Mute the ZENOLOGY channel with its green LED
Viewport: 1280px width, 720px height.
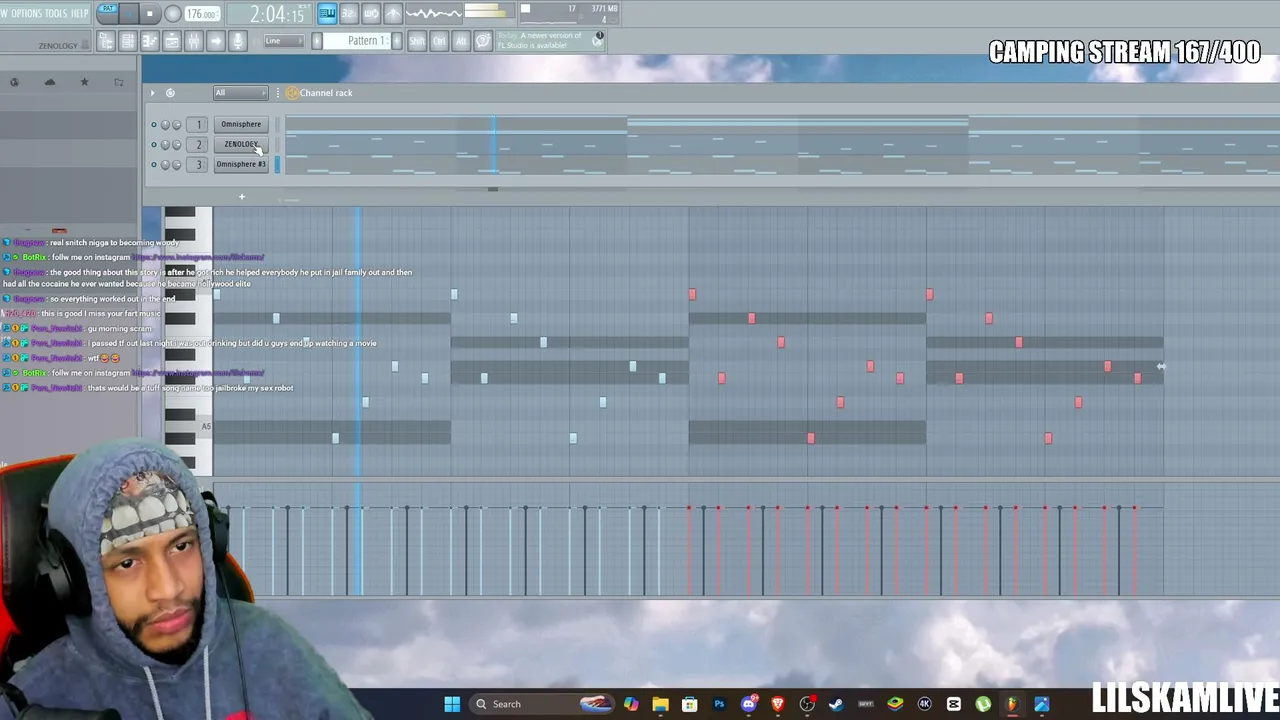(154, 145)
